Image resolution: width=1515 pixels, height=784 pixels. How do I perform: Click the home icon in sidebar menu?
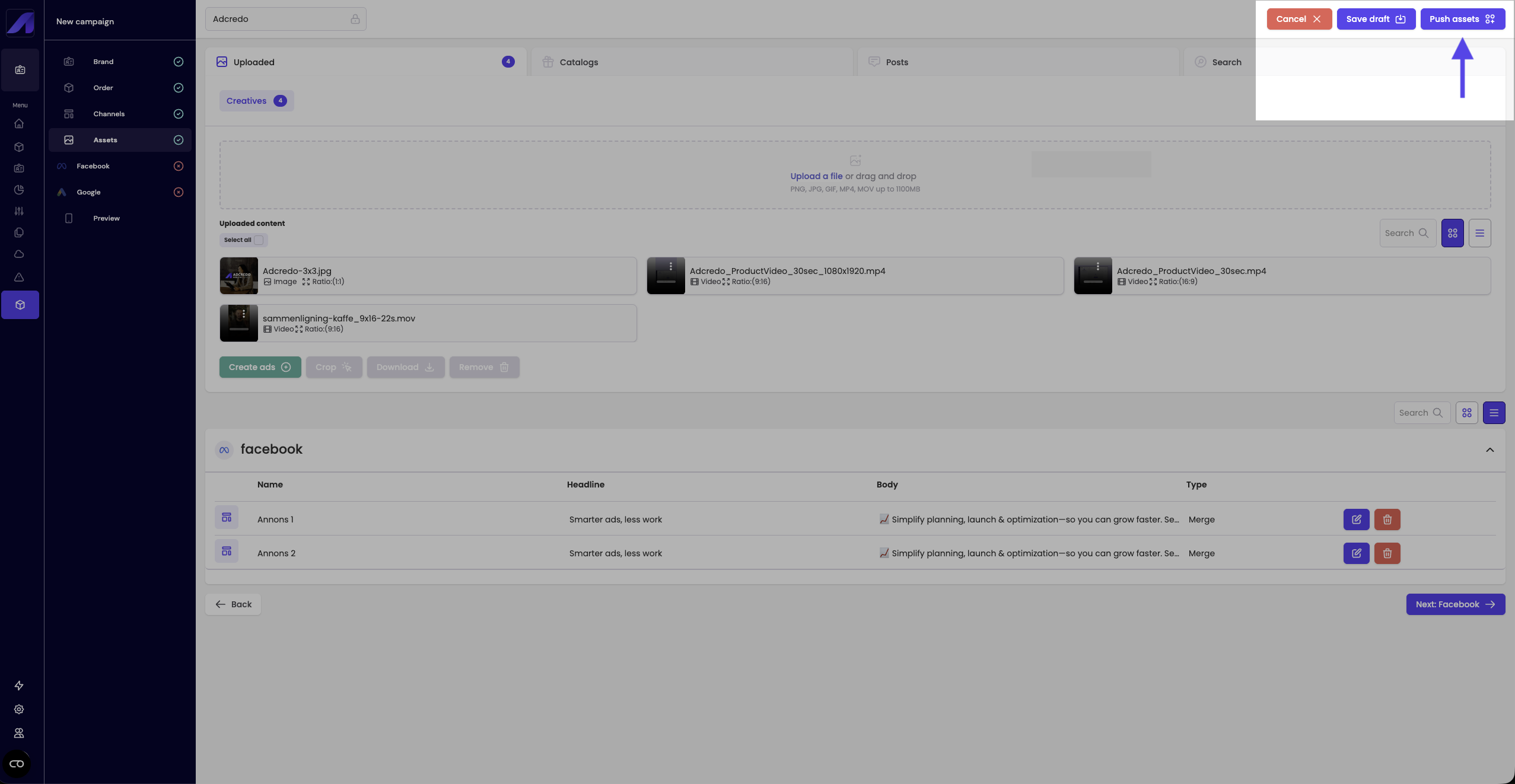point(19,124)
